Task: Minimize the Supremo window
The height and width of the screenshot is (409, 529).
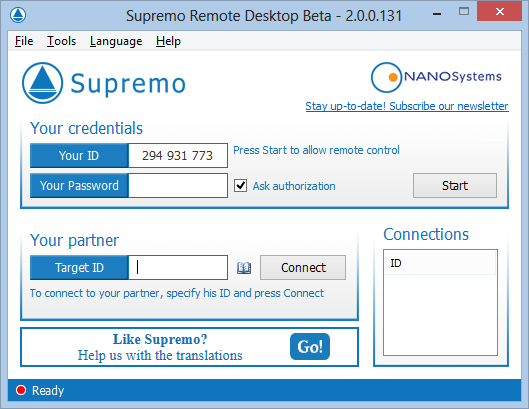Action: click(x=437, y=14)
